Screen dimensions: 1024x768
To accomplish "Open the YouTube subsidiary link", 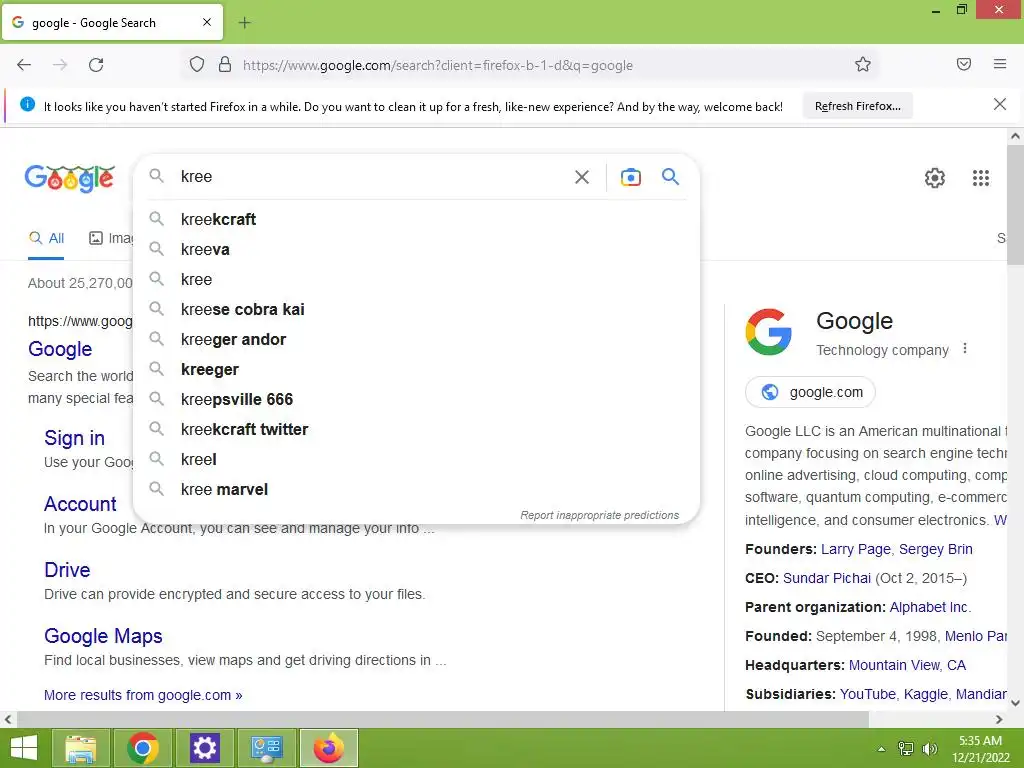I will coord(867,694).
